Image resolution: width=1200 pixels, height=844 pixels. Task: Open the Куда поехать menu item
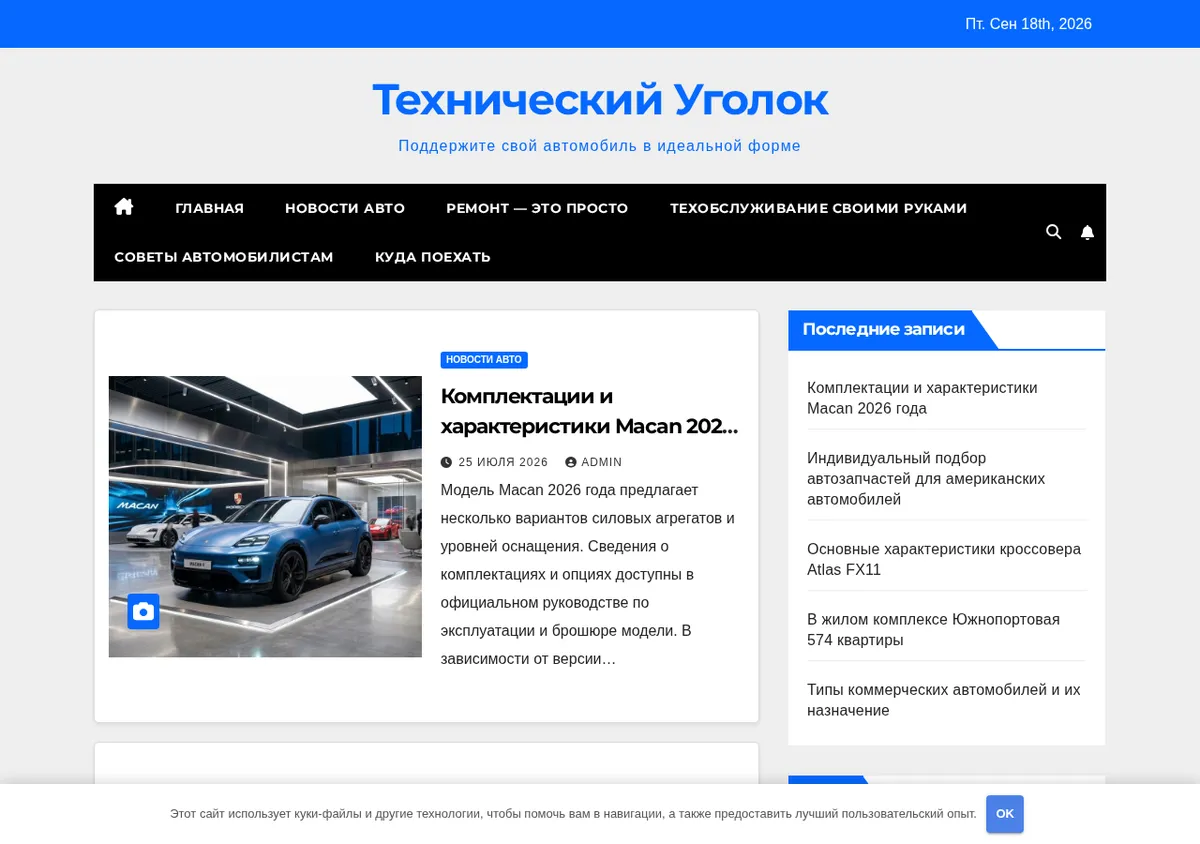[x=433, y=257]
